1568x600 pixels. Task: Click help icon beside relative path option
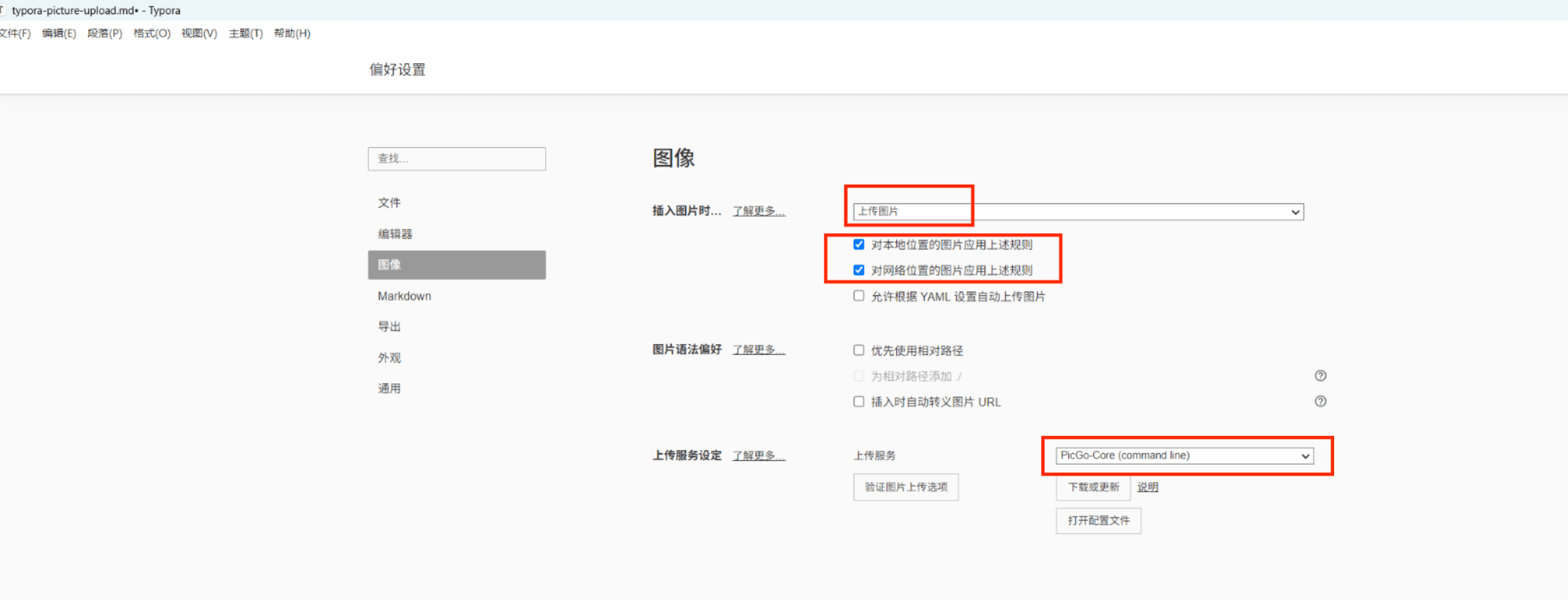(x=1320, y=376)
